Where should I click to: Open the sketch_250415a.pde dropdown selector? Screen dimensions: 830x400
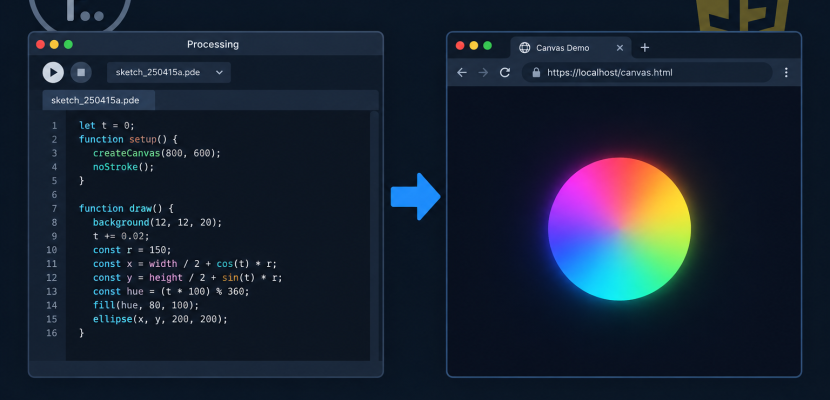pyautogui.click(x=169, y=72)
